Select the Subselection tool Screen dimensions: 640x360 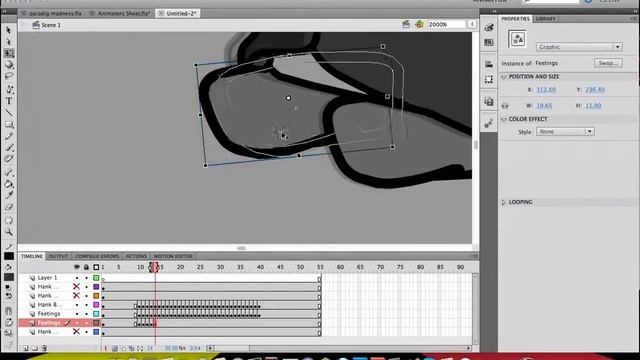tap(9, 42)
